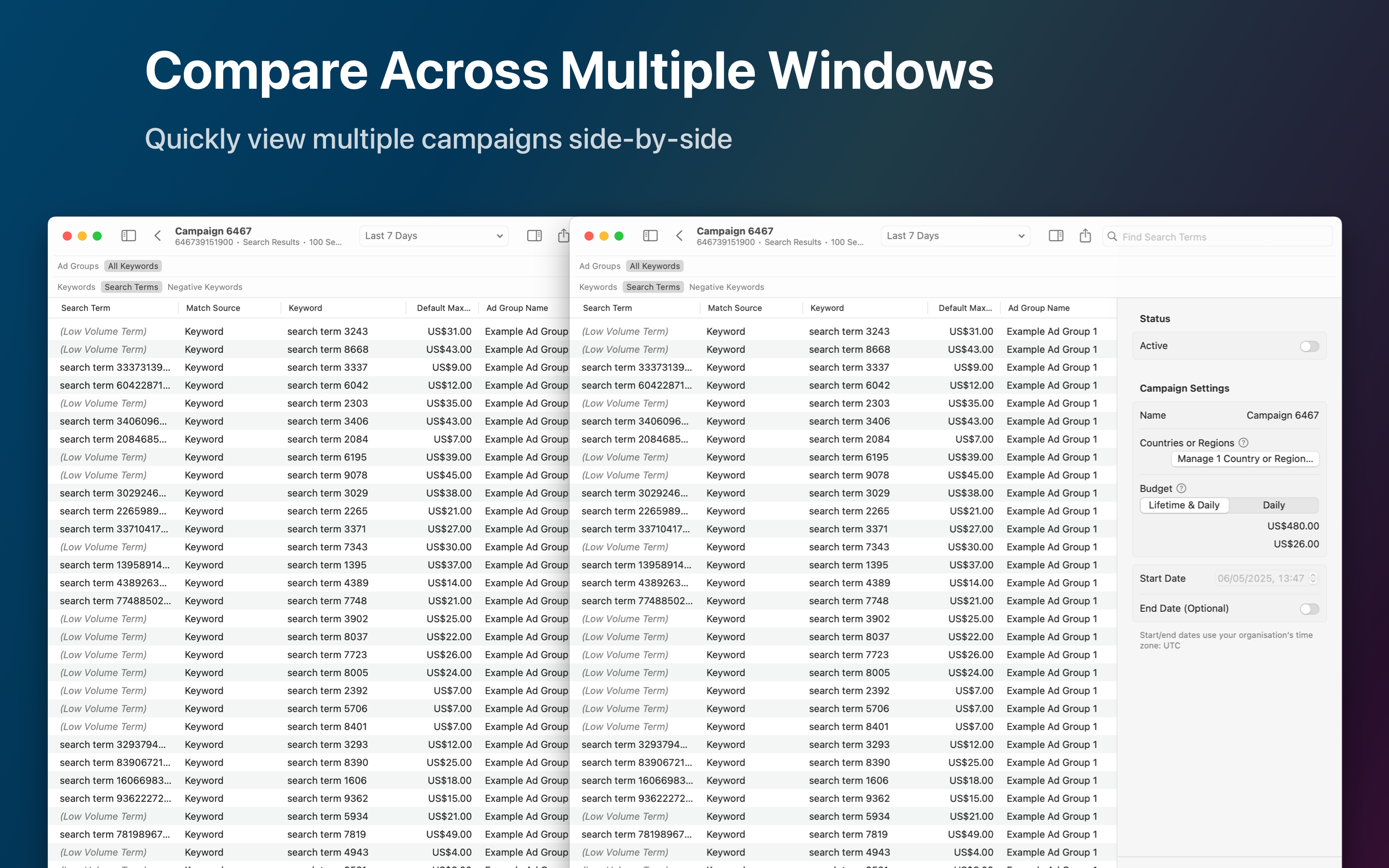Sort by Match Source column in right window
Viewport: 1389px width, 868px height.
coord(735,308)
